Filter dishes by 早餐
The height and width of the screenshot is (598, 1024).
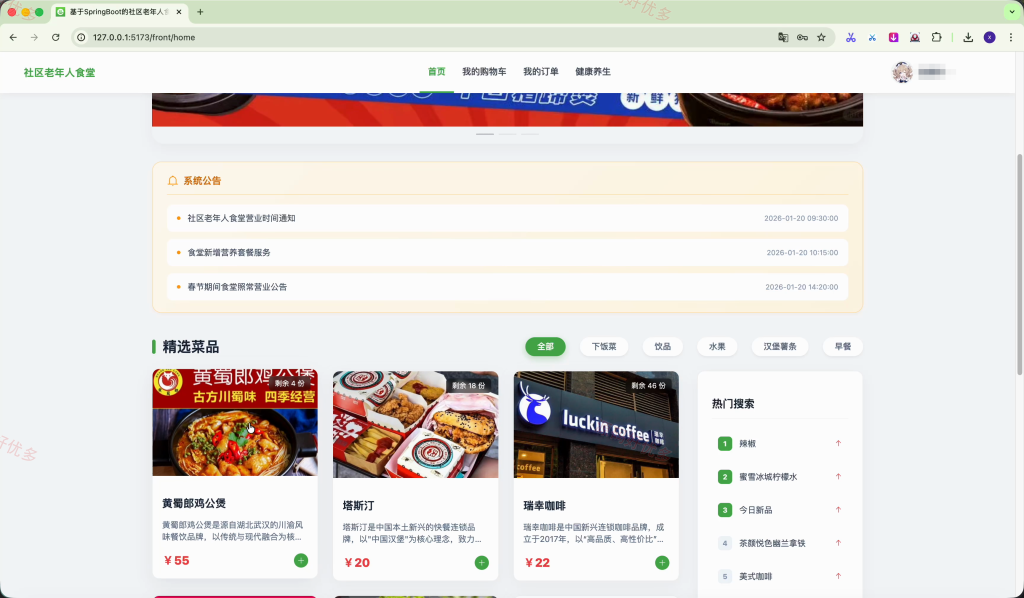pyautogui.click(x=842, y=347)
